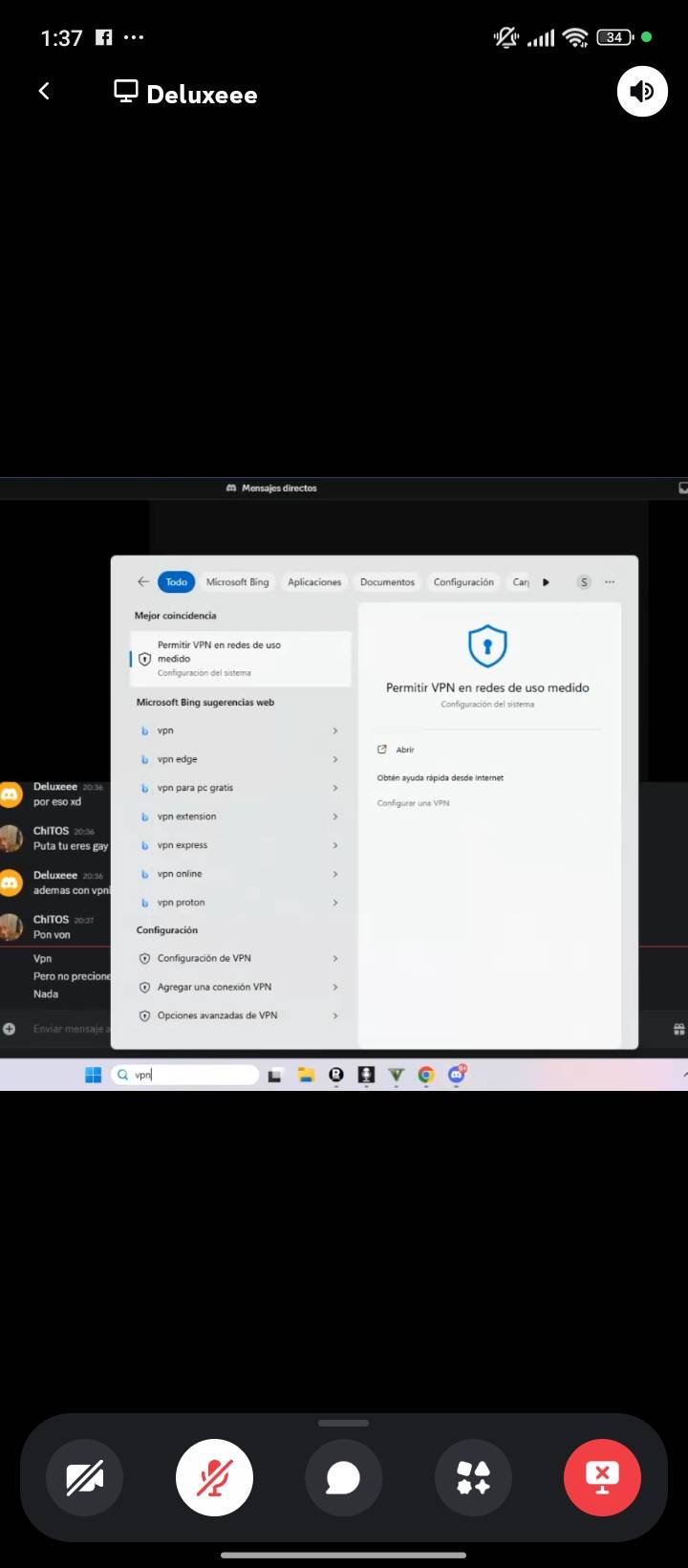Open the call chat bubble
This screenshot has height=1568, width=688.
coord(343,1478)
